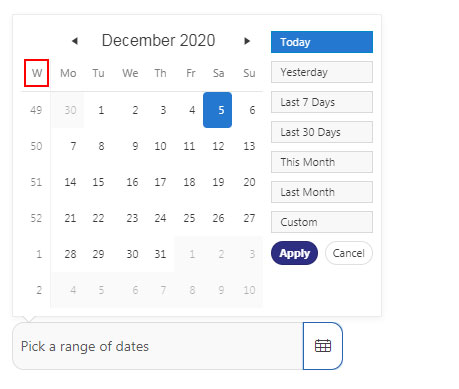The height and width of the screenshot is (389, 459).
Task: Select highlighted date 5 December
Action: tap(217, 110)
